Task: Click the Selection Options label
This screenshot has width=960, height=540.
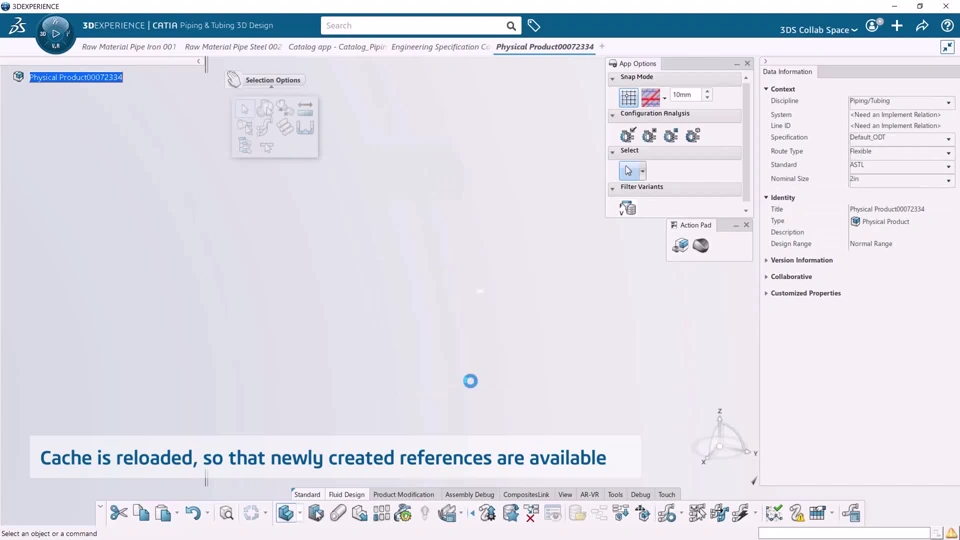Action: [x=272, y=80]
